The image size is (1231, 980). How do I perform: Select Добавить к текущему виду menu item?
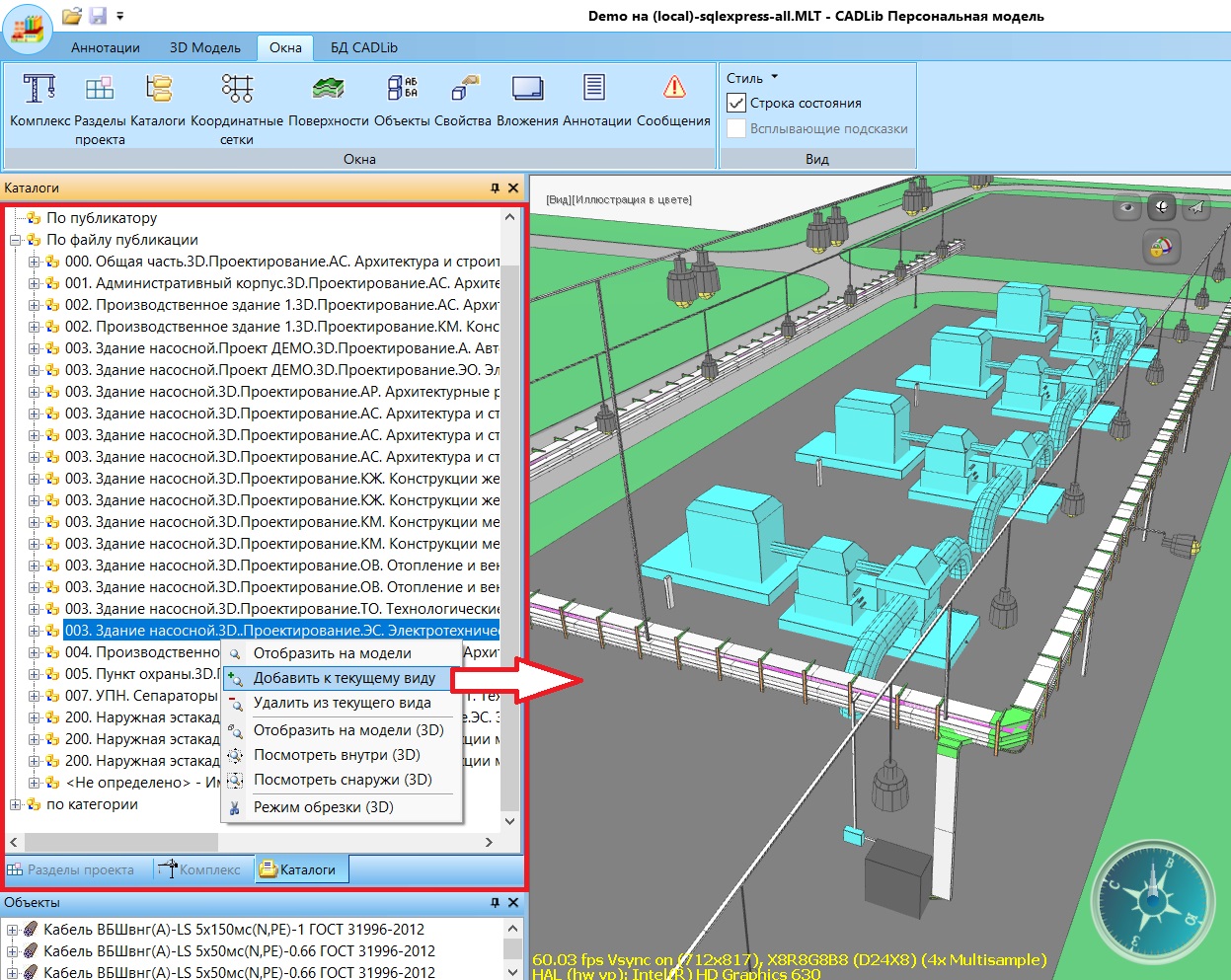point(344,678)
